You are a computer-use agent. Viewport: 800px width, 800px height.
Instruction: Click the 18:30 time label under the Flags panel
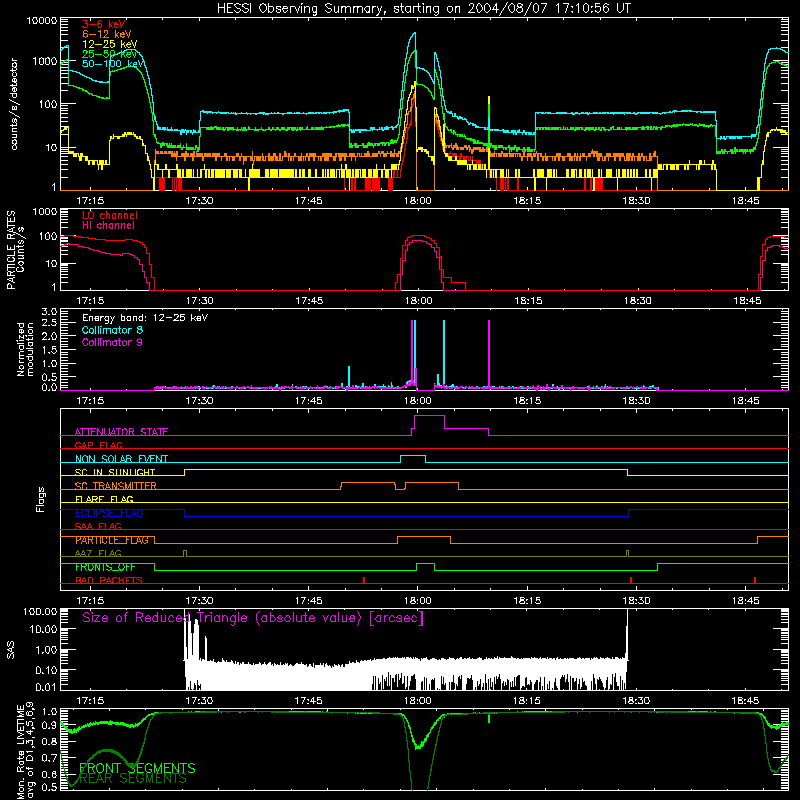pyautogui.click(x=636, y=601)
